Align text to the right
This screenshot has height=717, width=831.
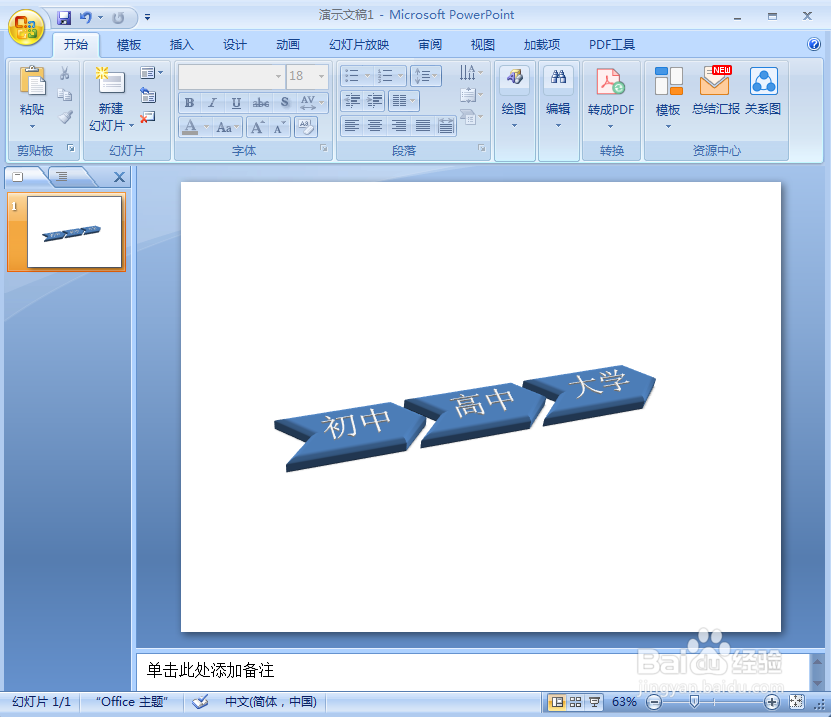[x=399, y=126]
